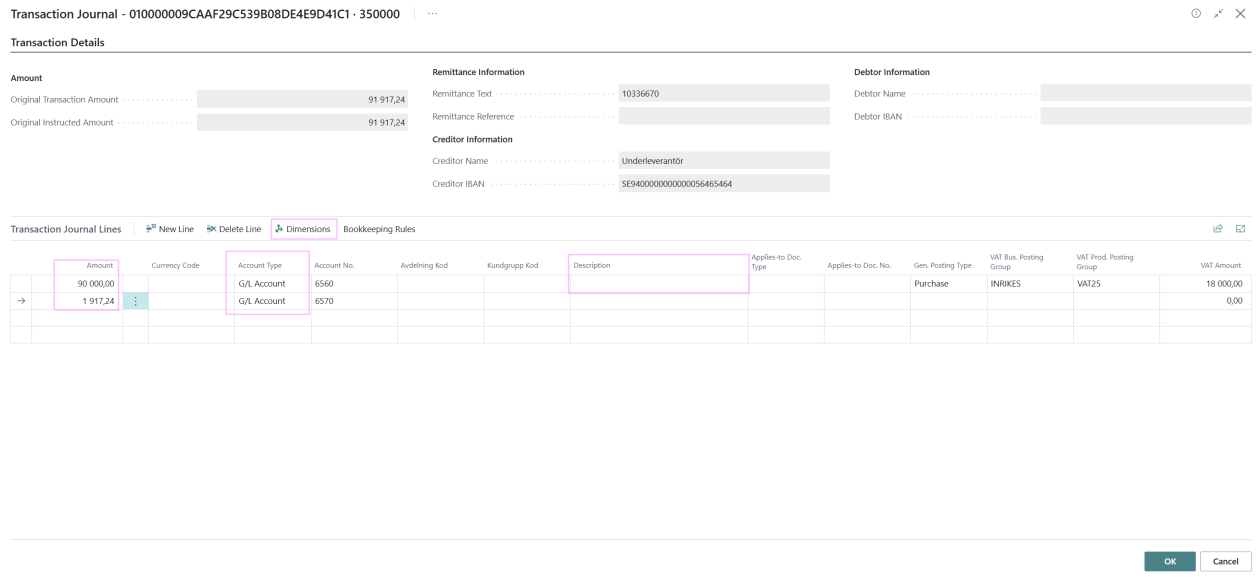Open Dimensions for the selected line
The height and width of the screenshot is (580, 1259).
[x=303, y=229]
